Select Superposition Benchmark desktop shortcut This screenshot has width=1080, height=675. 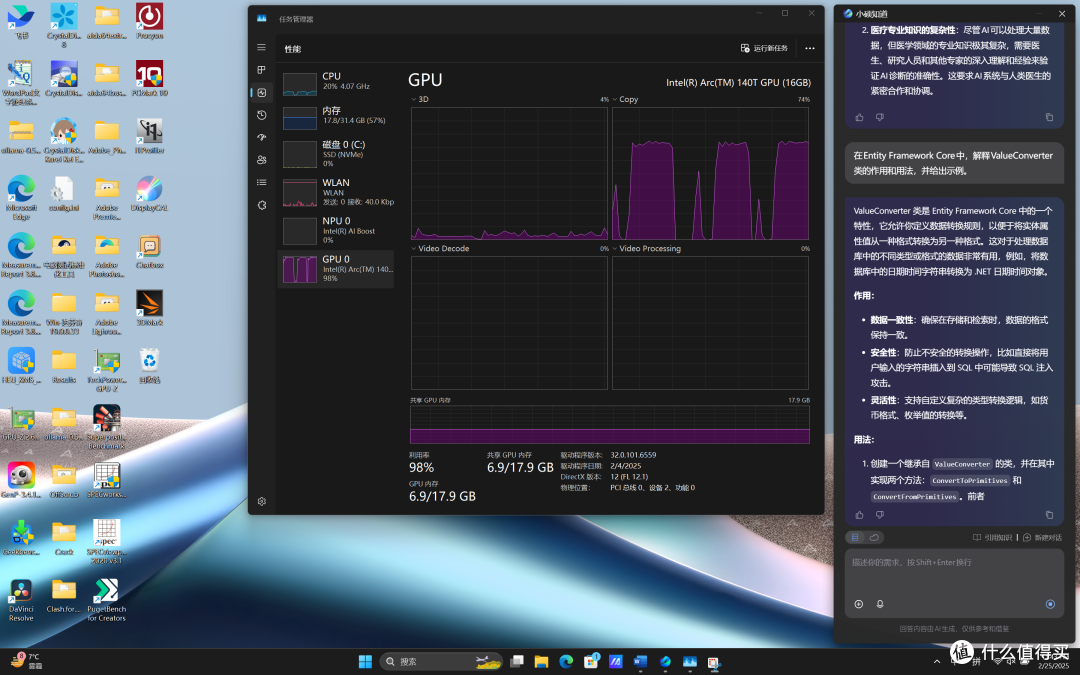[107, 427]
